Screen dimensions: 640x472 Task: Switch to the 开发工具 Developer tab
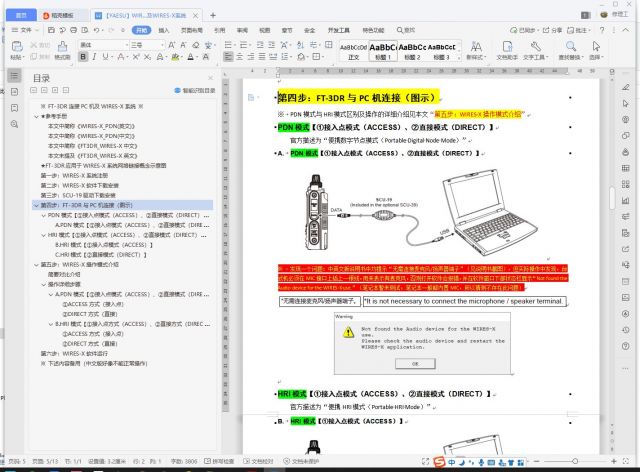pyautogui.click(x=339, y=30)
